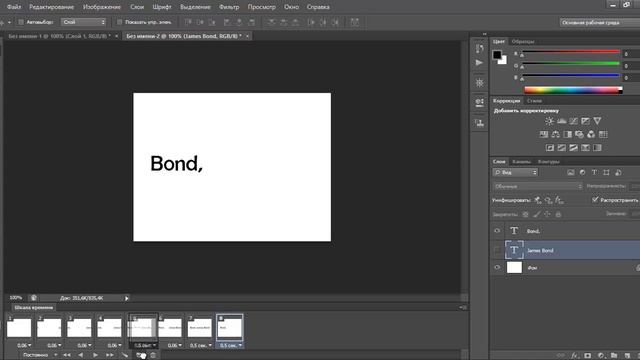Screen dimensions: 640x360
Task: Add a Channel Mixer adjustment
Action: coord(591,134)
